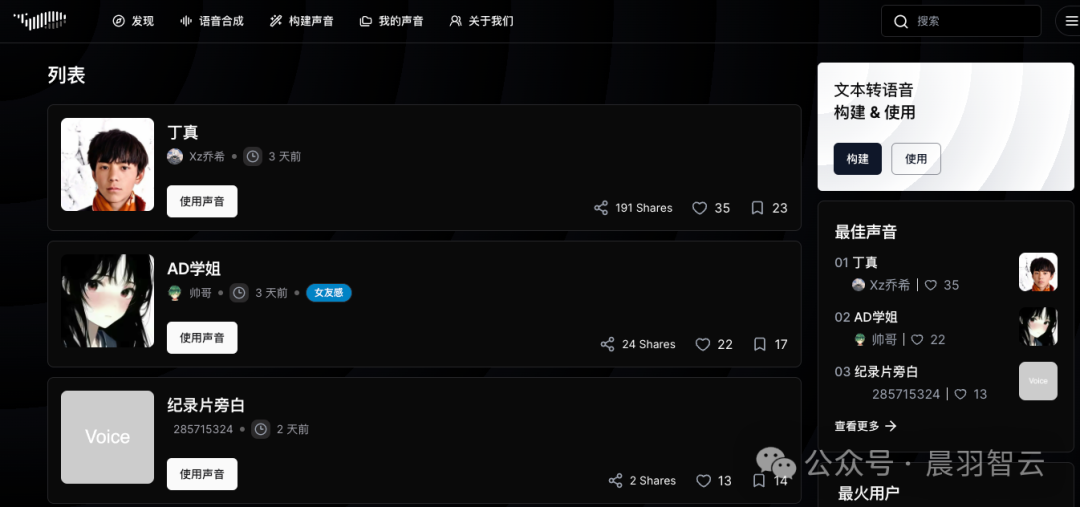1080x507 pixels.
Task: Click the heart icon on 丁真 card
Action: click(x=699, y=208)
